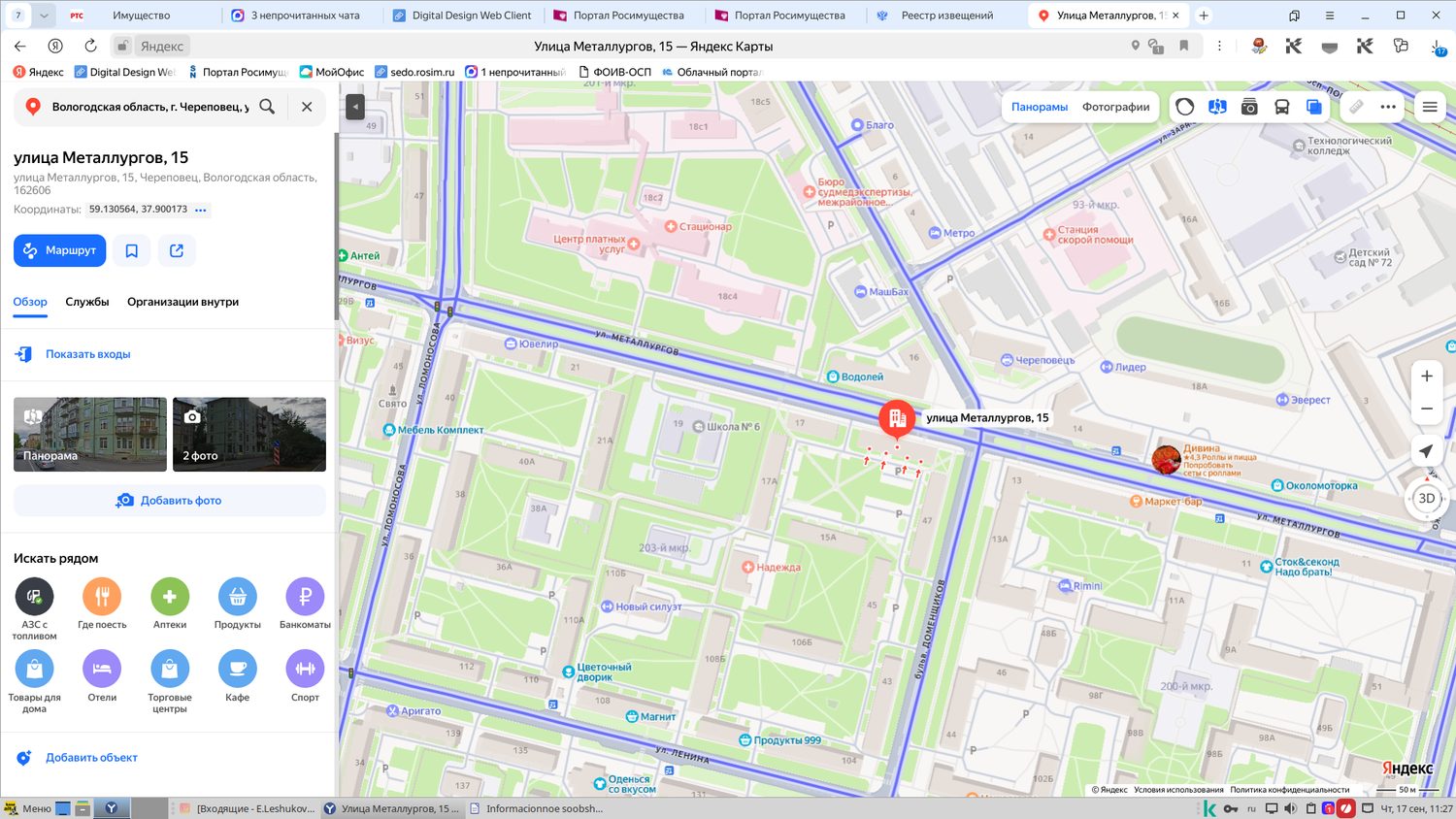Screen dimensions: 1456x819
Task: Toggle the traffic circle layer icon
Action: [x=1184, y=107]
